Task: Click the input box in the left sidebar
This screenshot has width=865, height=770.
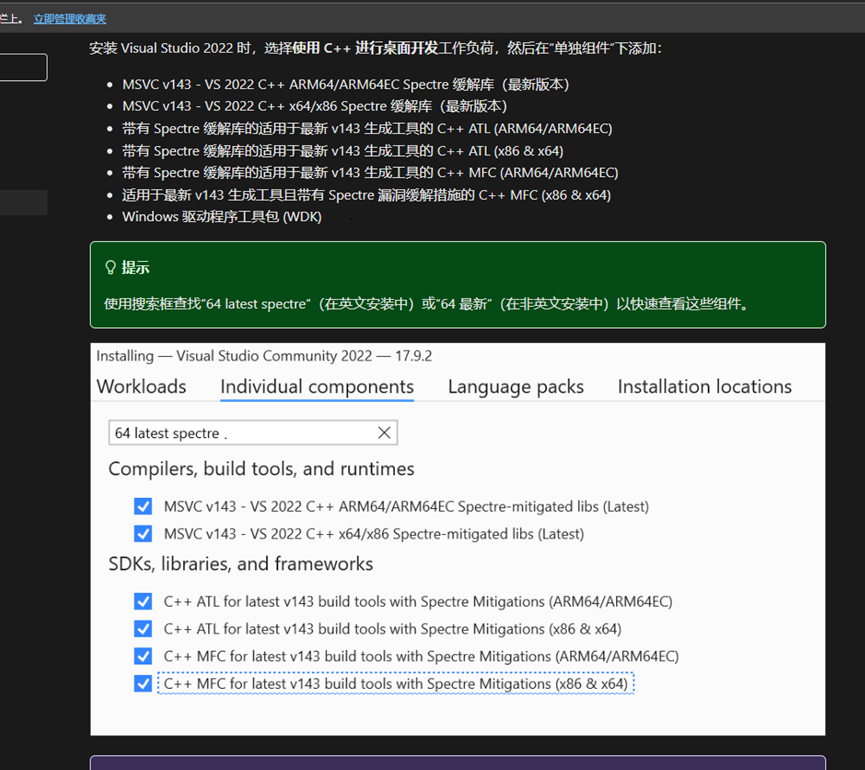Action: coord(23,67)
